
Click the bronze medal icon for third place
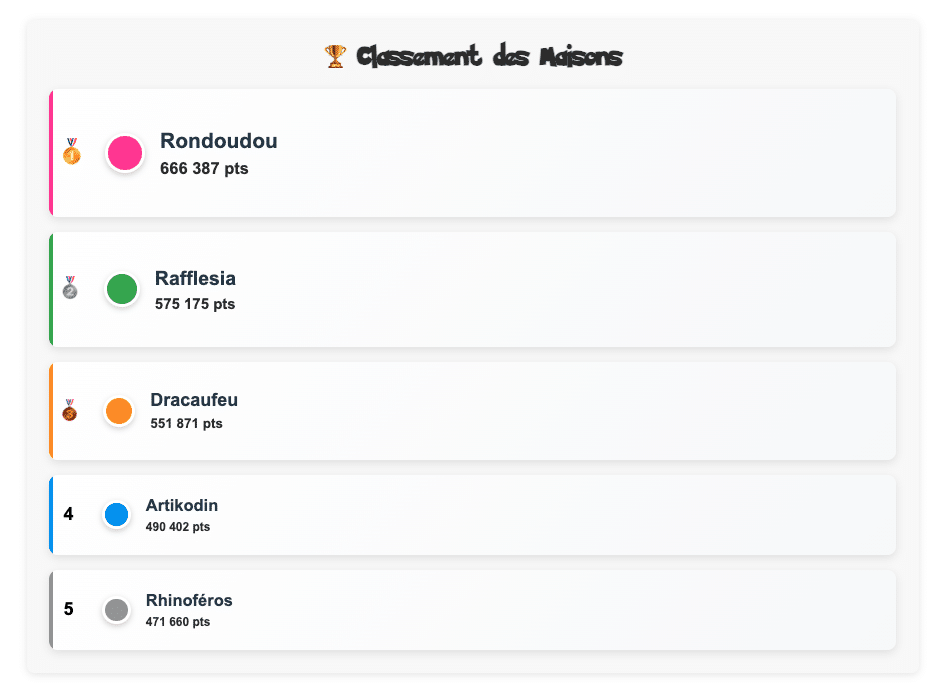click(70, 410)
